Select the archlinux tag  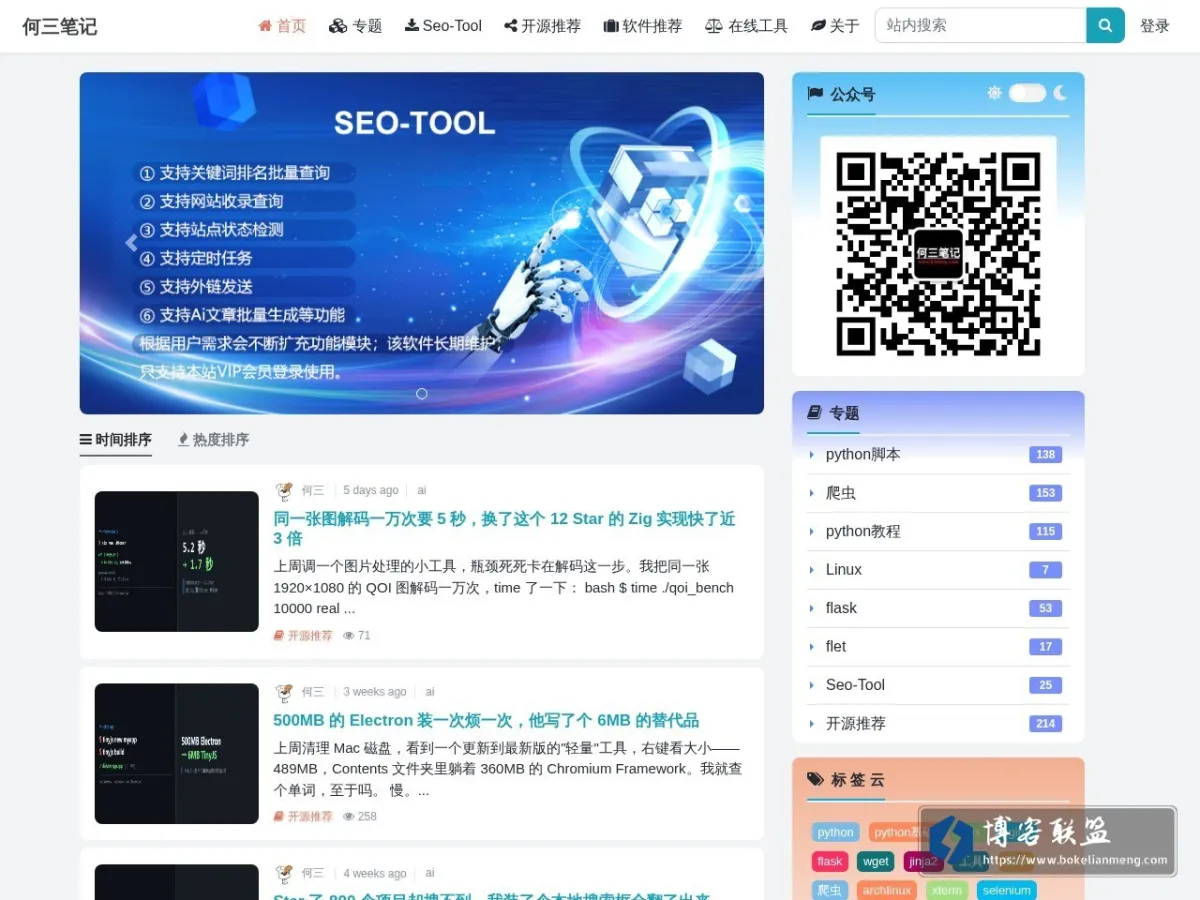pyautogui.click(x=887, y=890)
